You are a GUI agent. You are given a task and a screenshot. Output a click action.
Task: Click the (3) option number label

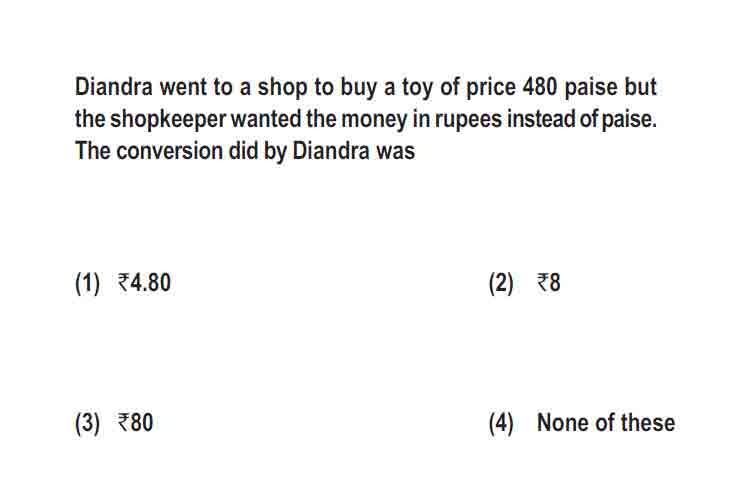click(88, 423)
